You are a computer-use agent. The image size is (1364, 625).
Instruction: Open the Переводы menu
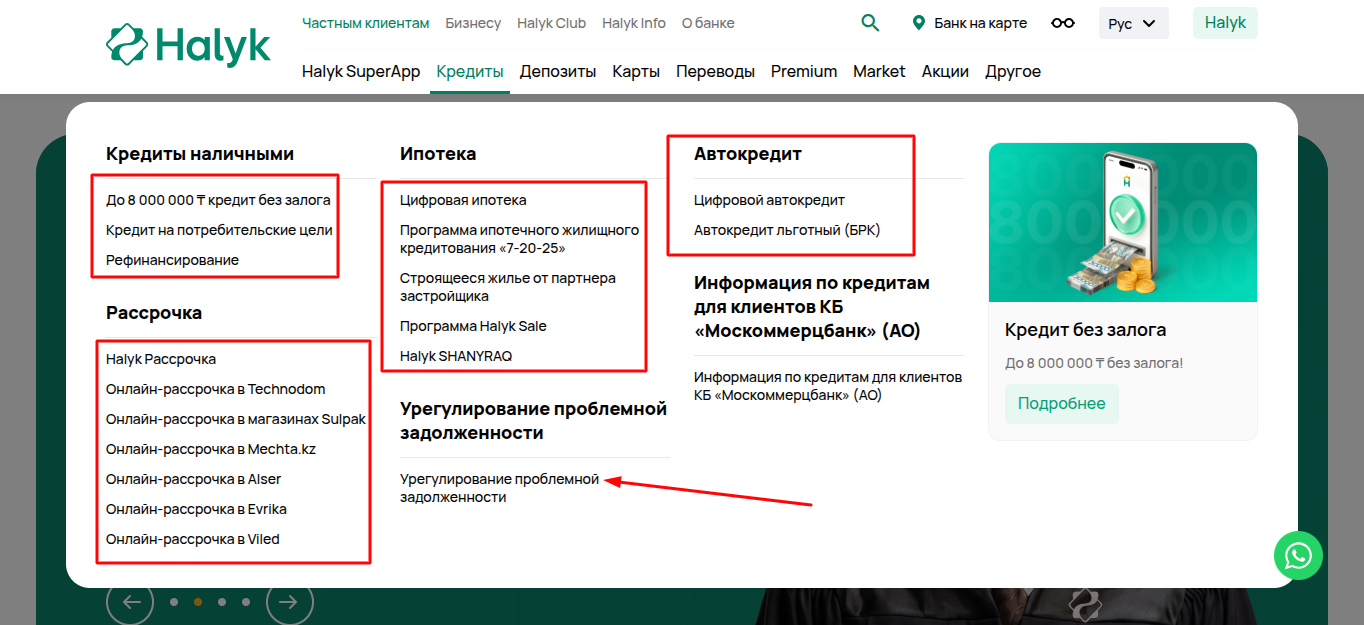pos(715,71)
